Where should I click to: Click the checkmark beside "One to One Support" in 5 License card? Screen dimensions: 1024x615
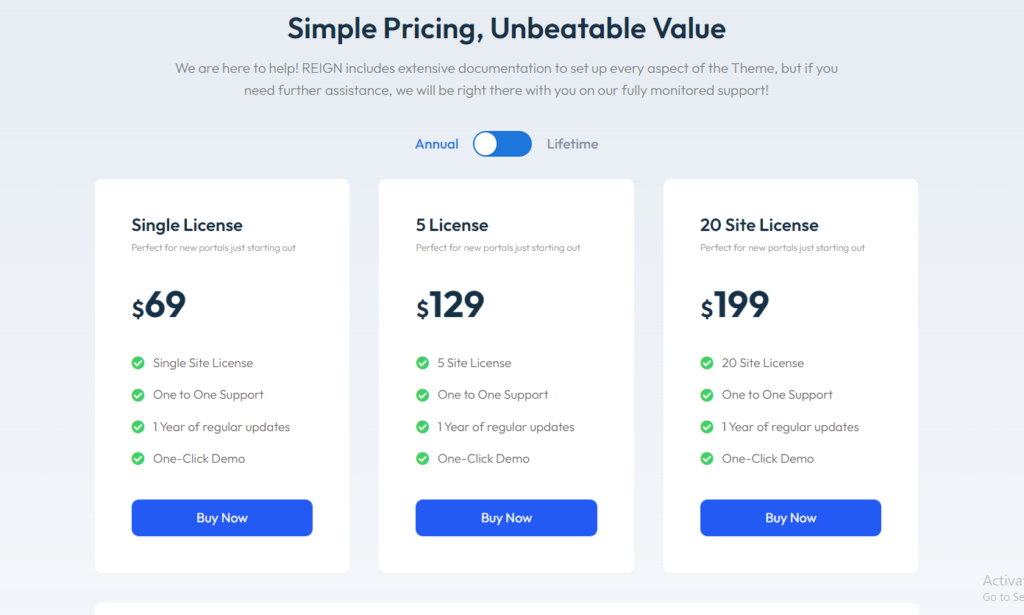(x=422, y=395)
